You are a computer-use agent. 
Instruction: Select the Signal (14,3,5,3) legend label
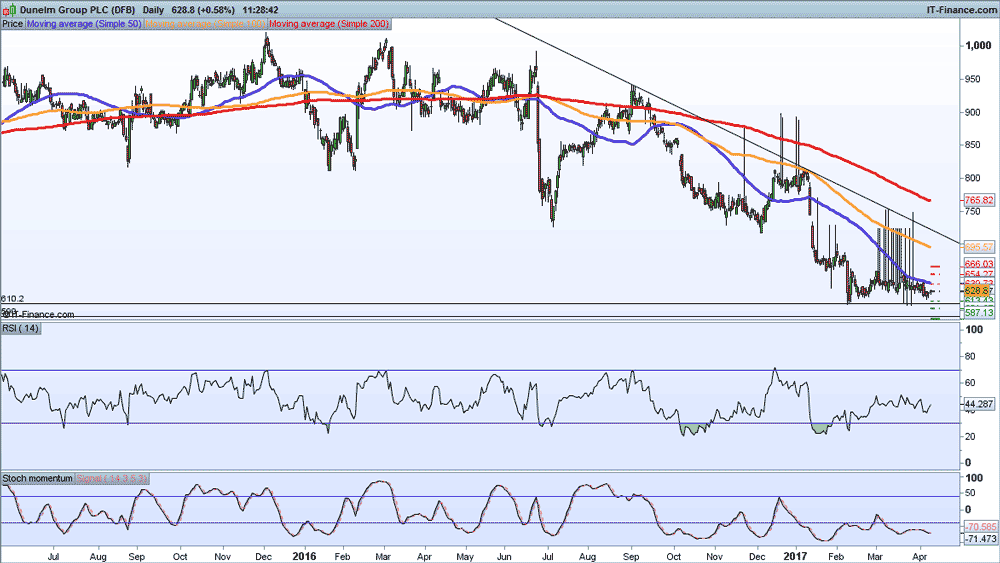tap(113, 478)
